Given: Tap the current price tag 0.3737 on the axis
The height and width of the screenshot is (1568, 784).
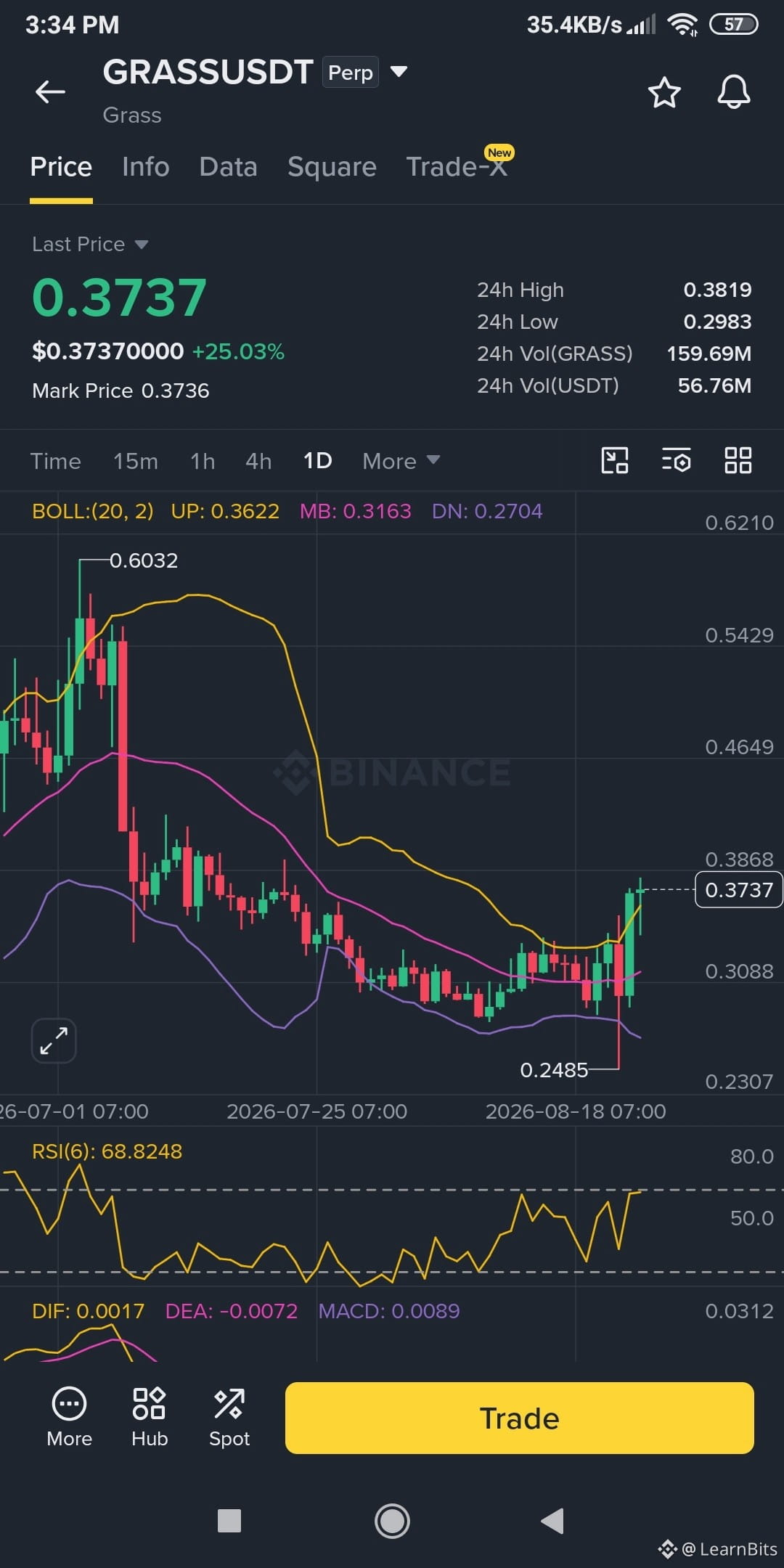Looking at the screenshot, I should (739, 889).
